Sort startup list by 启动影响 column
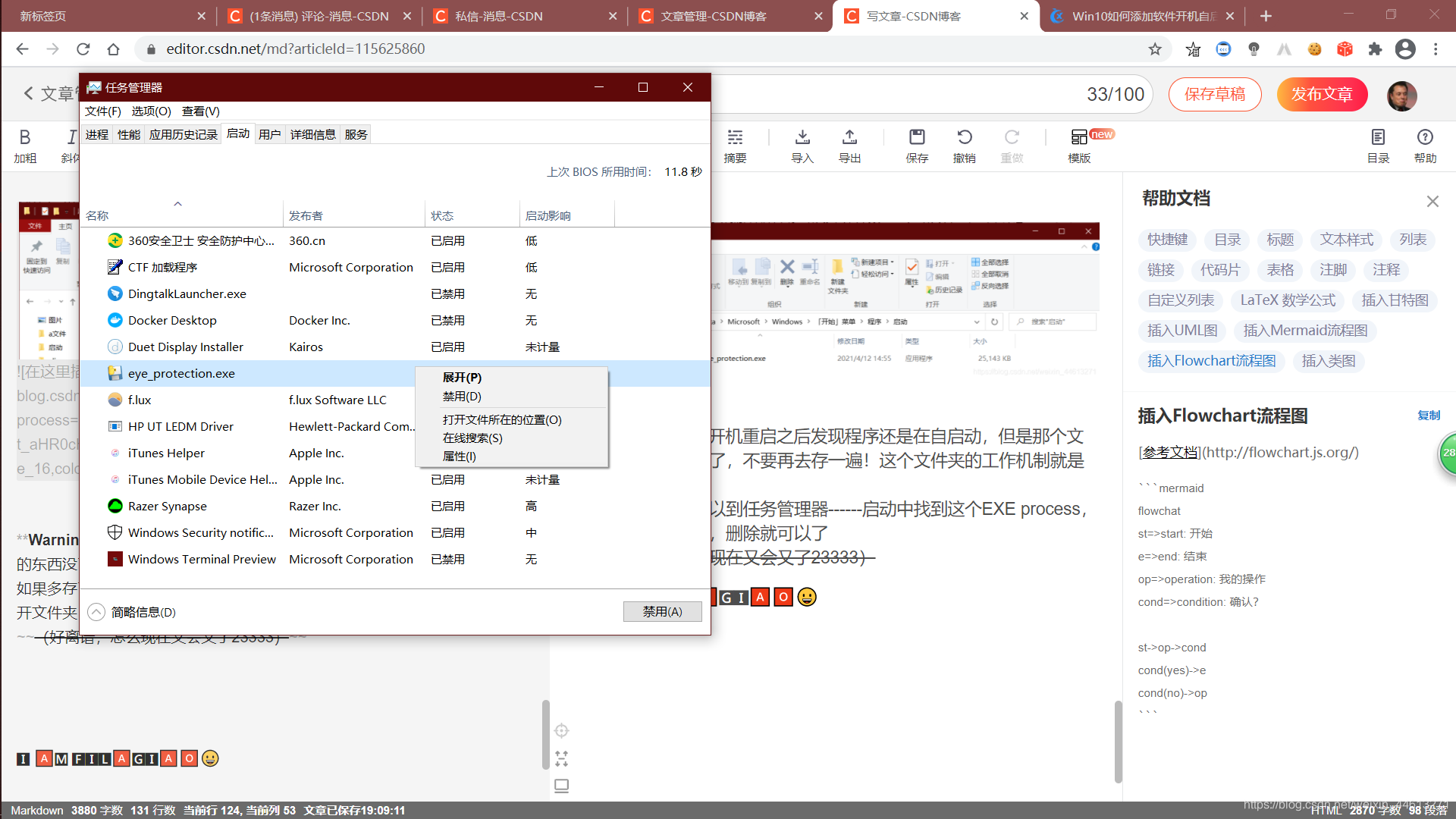 [566, 215]
